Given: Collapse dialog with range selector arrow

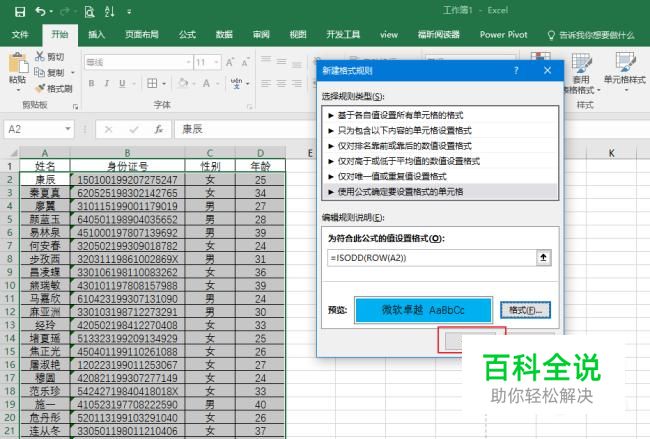Looking at the screenshot, I should coord(543,258).
